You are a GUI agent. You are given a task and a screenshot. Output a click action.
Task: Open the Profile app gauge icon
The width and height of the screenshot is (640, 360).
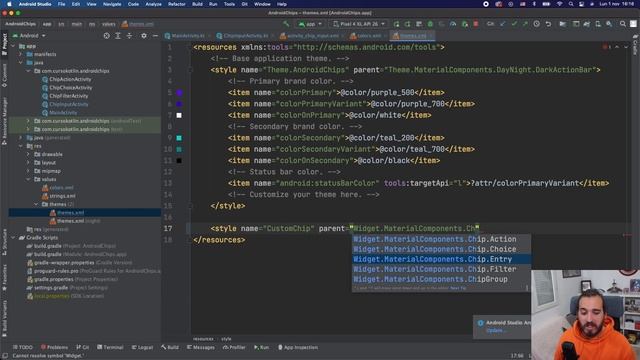[x=453, y=24]
